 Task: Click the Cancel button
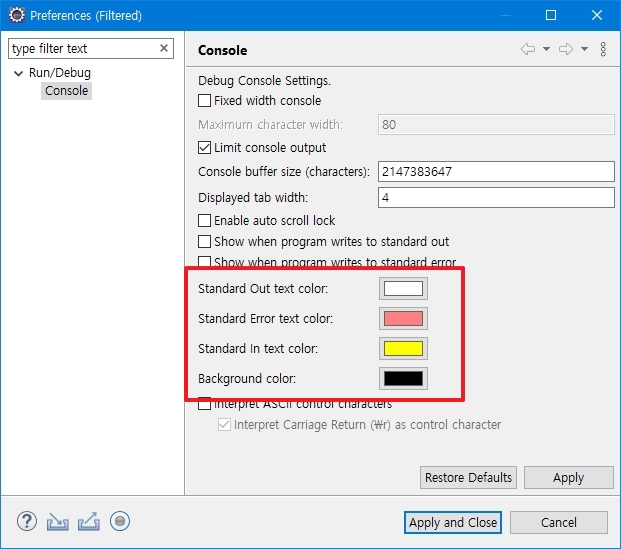point(559,522)
